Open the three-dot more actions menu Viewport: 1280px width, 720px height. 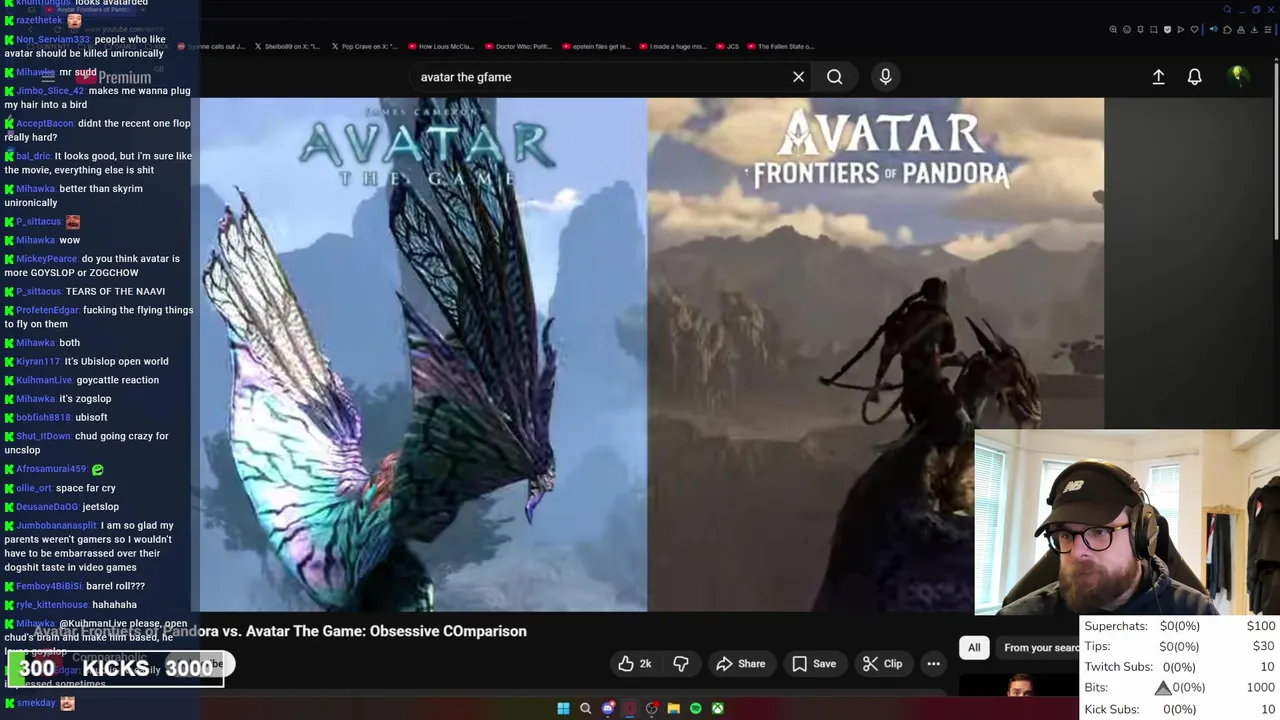tap(933, 664)
